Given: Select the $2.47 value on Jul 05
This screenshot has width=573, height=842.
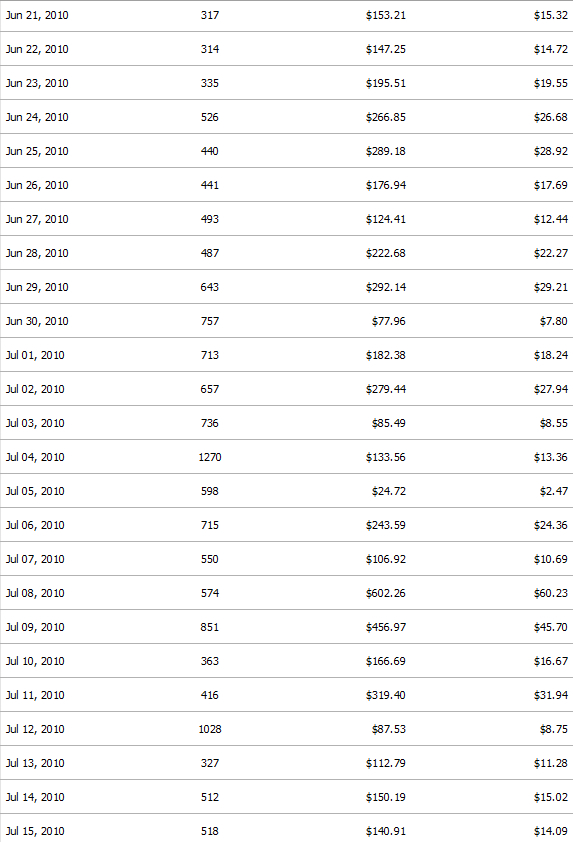Looking at the screenshot, I should pyautogui.click(x=554, y=491).
